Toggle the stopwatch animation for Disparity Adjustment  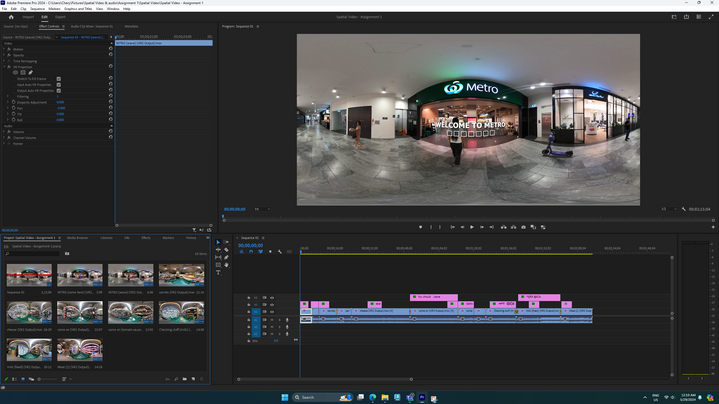tap(14, 102)
